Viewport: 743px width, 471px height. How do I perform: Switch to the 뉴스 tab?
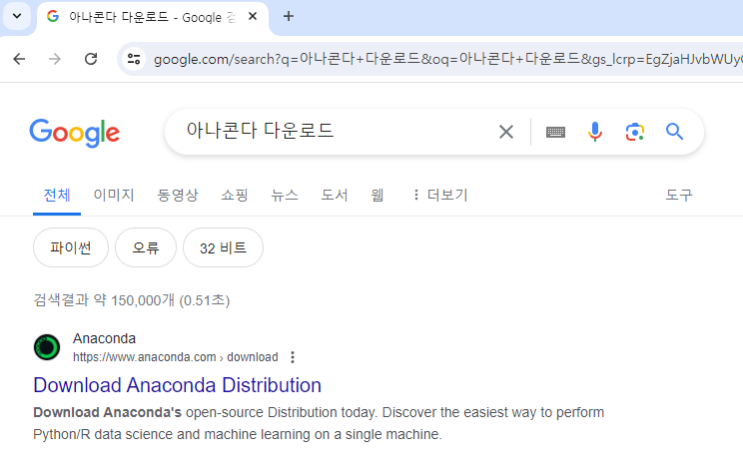click(284, 195)
